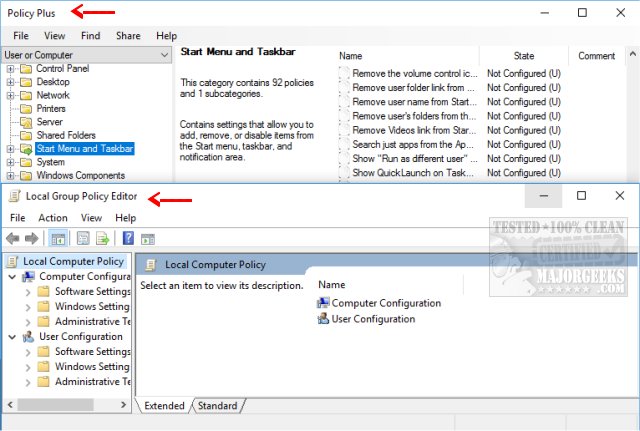Expand the Windows Components node in Policy Plus
The width and height of the screenshot is (640, 431).
click(11, 176)
